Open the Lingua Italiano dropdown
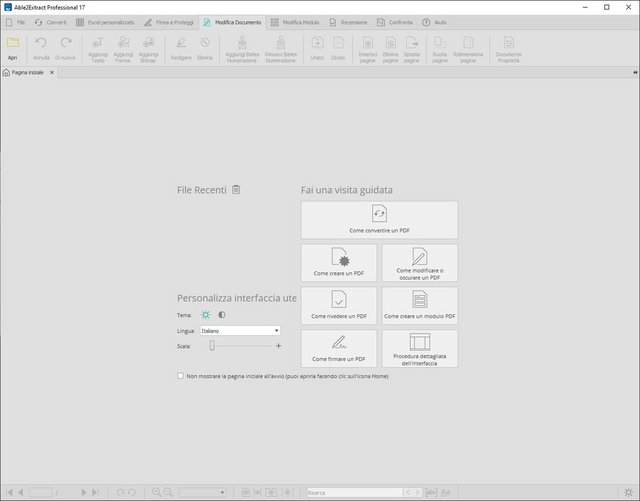The height and width of the screenshot is (501, 640). pos(240,331)
